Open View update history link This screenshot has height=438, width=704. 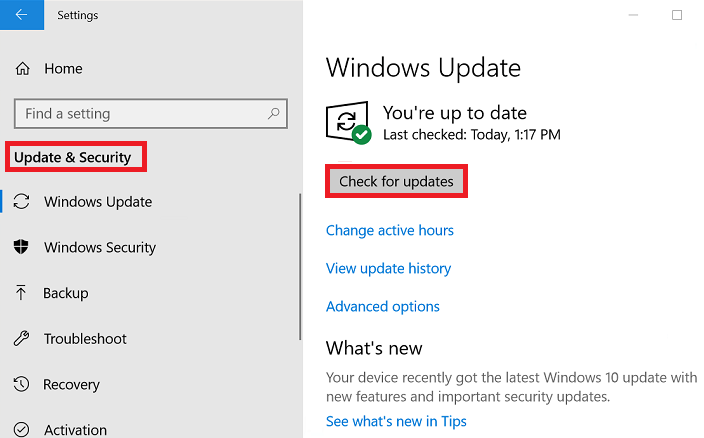[388, 268]
